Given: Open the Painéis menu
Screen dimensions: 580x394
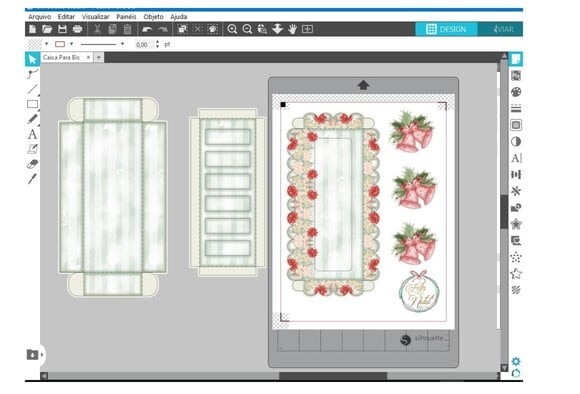Looking at the screenshot, I should [126, 17].
